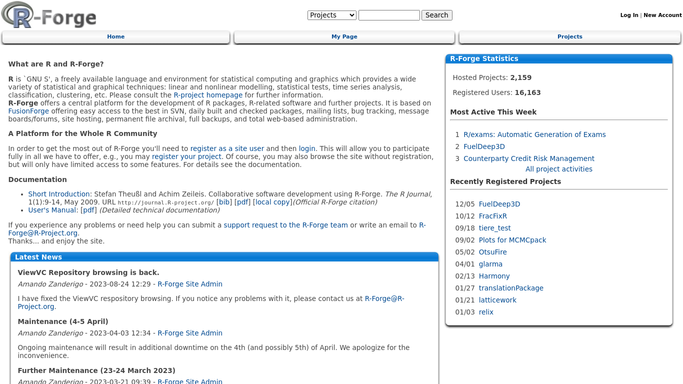Open the User's Manual pdf link
683x384 pixels.
coord(89,210)
